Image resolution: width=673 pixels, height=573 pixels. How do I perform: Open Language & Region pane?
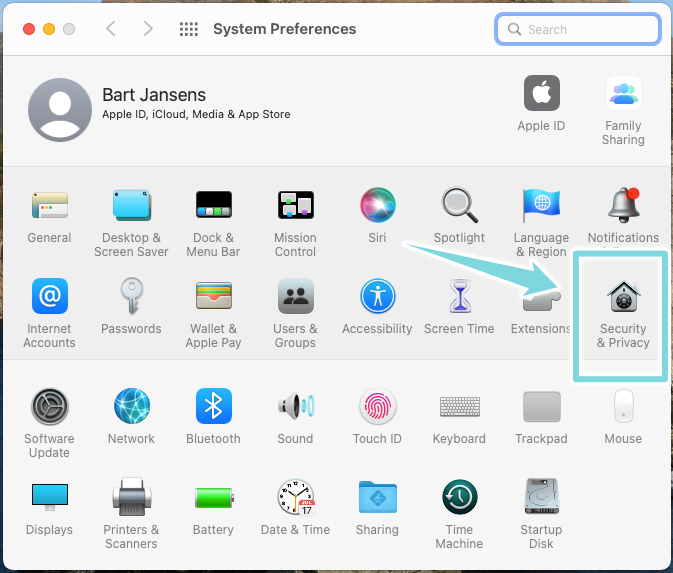(541, 205)
